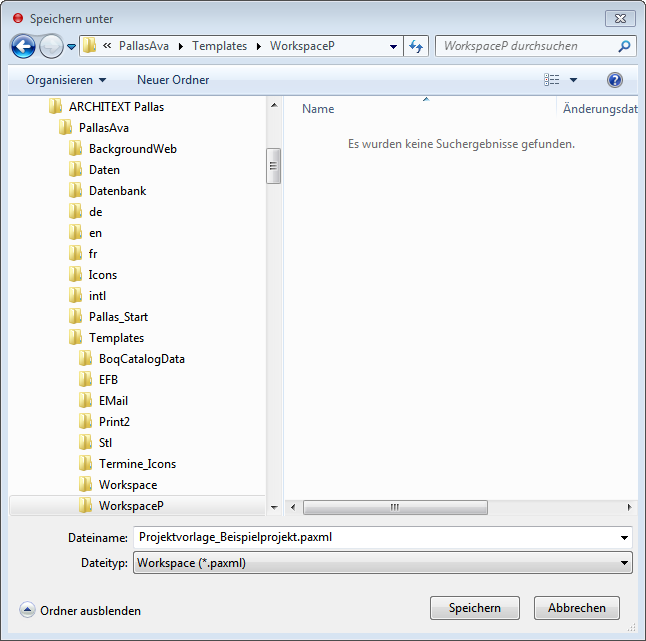Click the Dateiname text field
The image size is (646, 641).
tap(376, 537)
